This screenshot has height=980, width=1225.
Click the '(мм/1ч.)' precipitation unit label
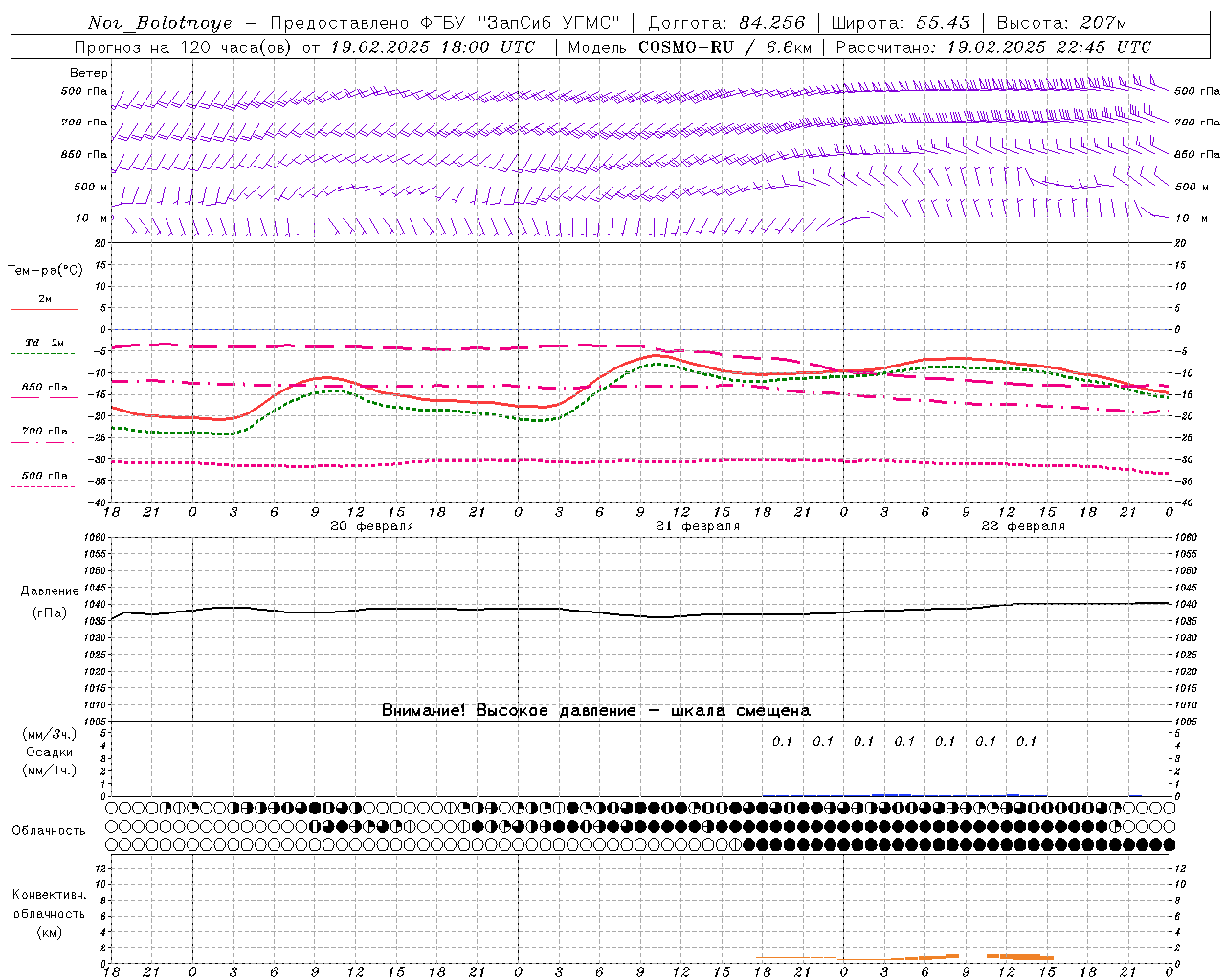tap(50, 770)
